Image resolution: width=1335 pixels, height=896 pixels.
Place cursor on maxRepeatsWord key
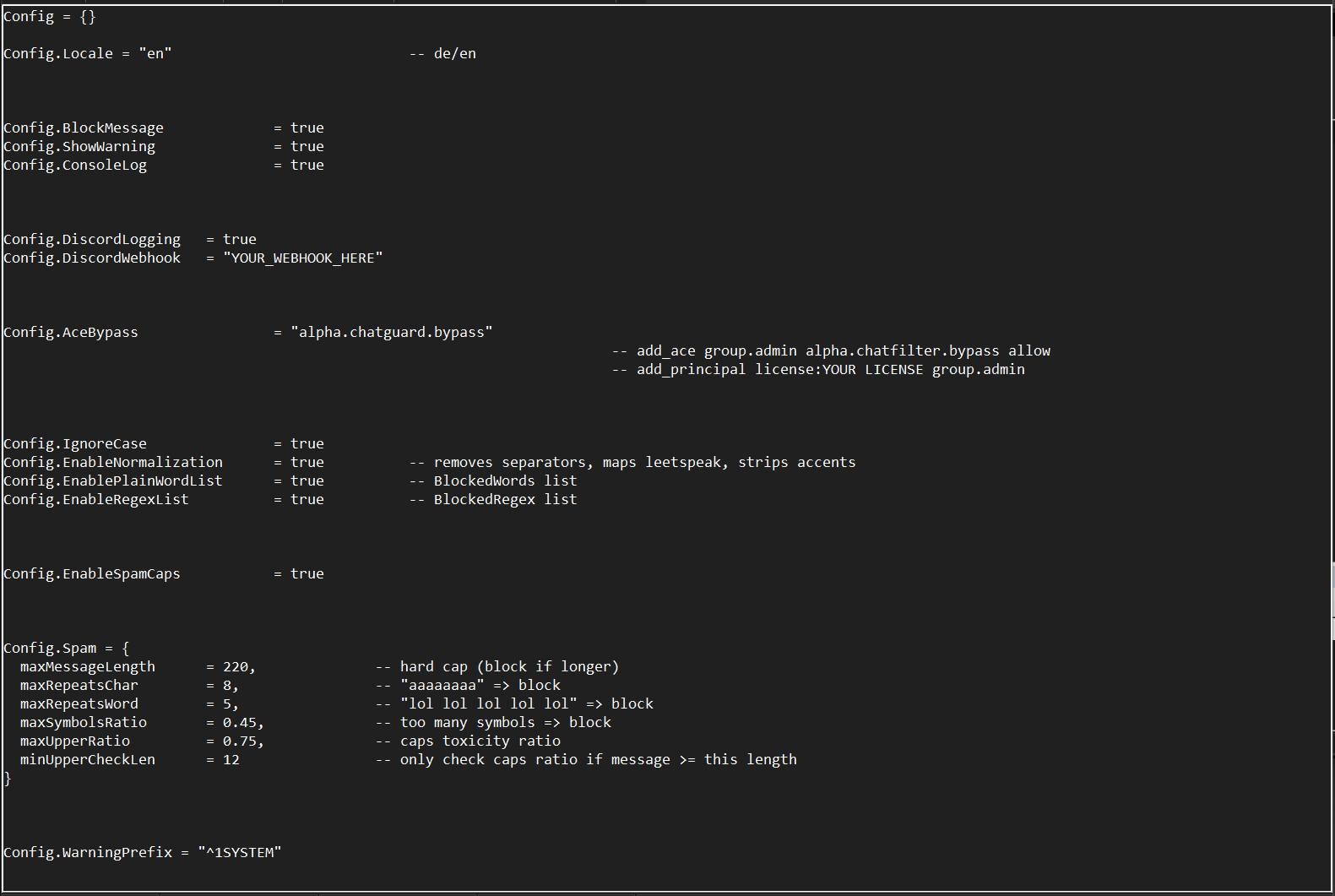tap(79, 703)
